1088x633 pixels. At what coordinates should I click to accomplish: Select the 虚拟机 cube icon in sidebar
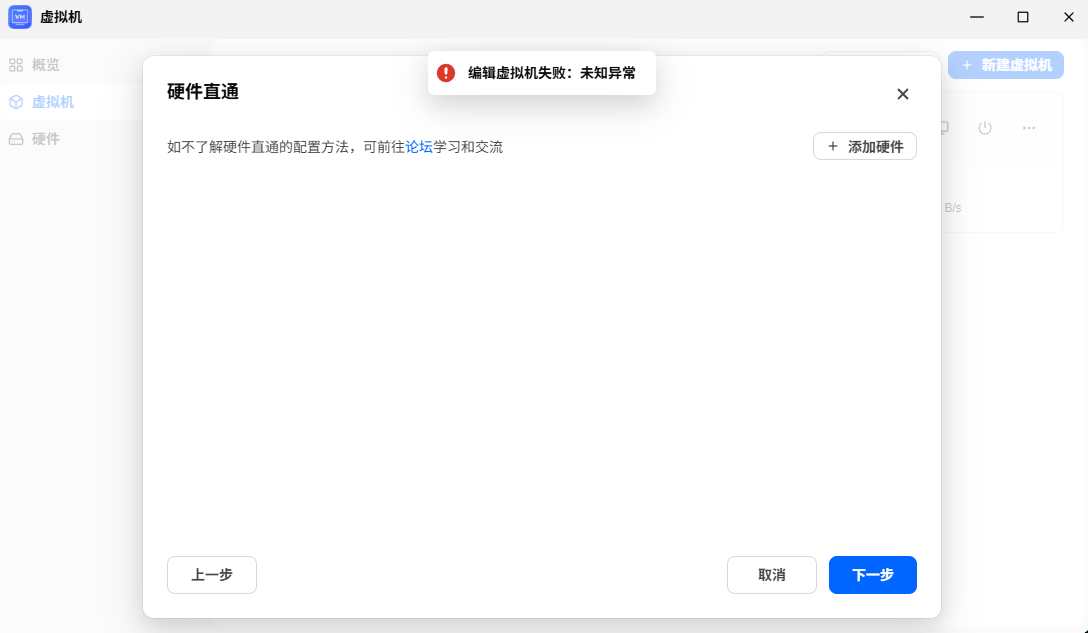16,102
